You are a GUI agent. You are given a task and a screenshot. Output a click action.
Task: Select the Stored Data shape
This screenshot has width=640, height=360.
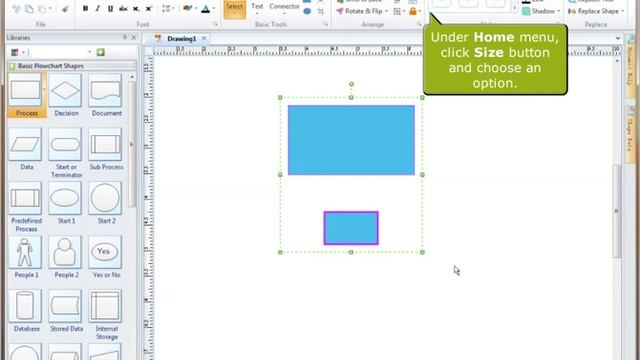pos(66,311)
